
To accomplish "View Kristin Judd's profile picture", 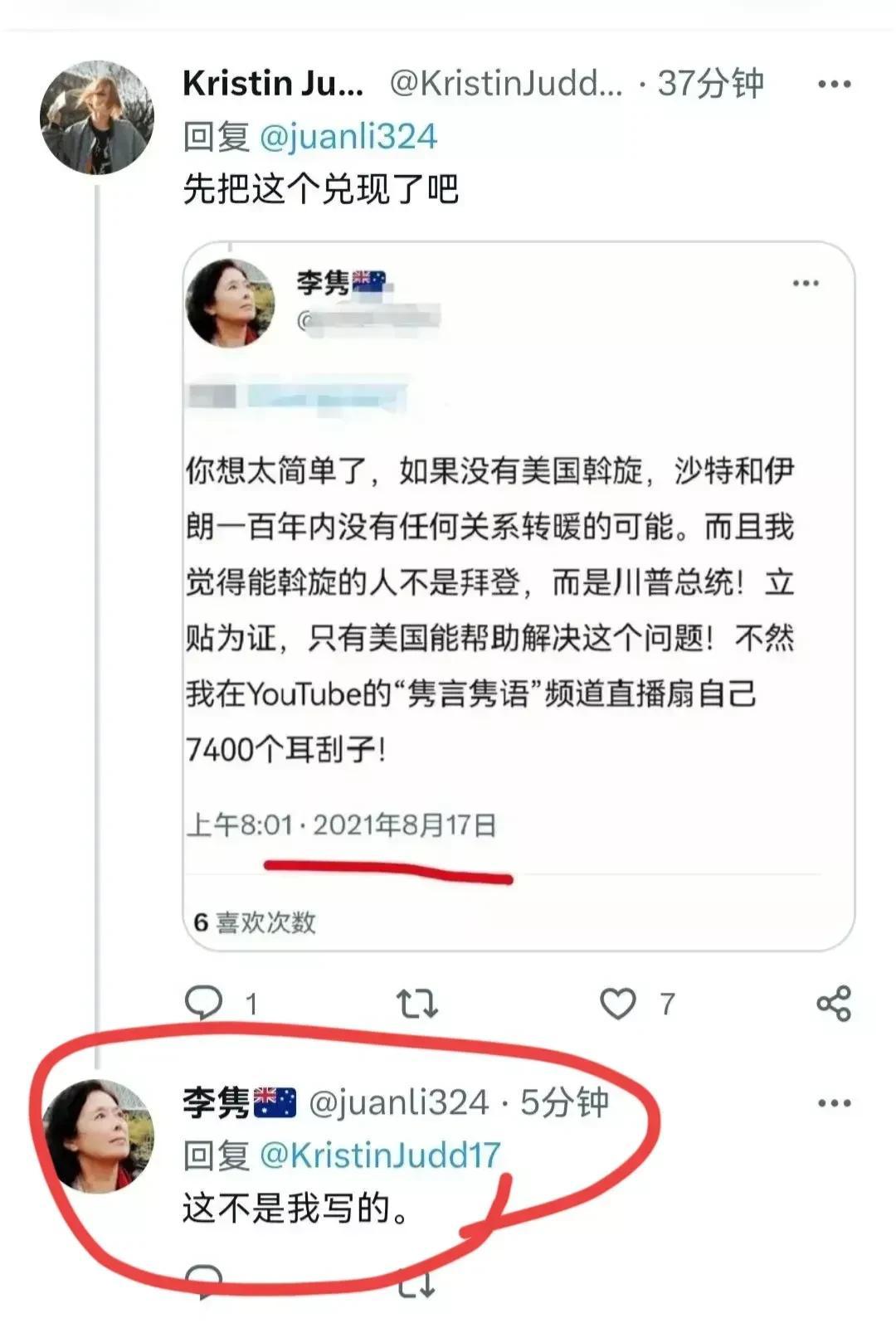I will pos(97,117).
